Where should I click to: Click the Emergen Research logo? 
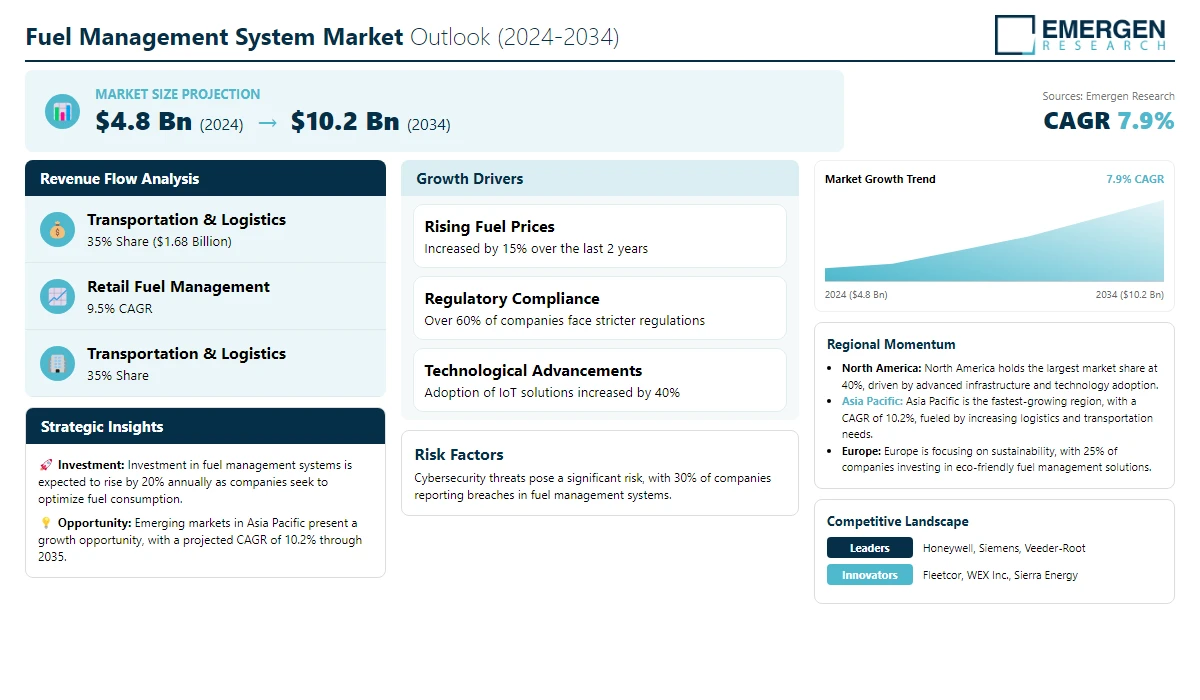(1080, 34)
